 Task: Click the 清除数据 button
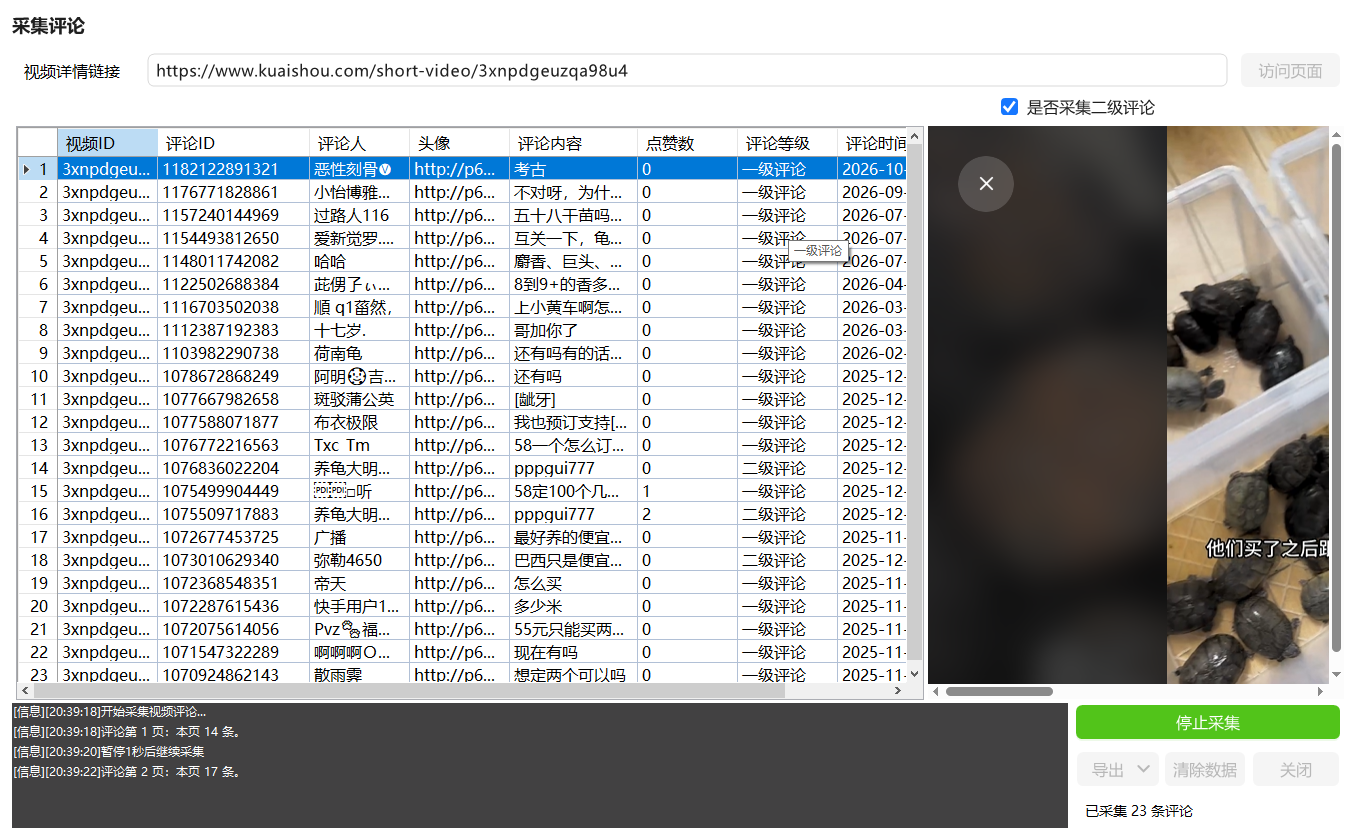tap(1205, 770)
